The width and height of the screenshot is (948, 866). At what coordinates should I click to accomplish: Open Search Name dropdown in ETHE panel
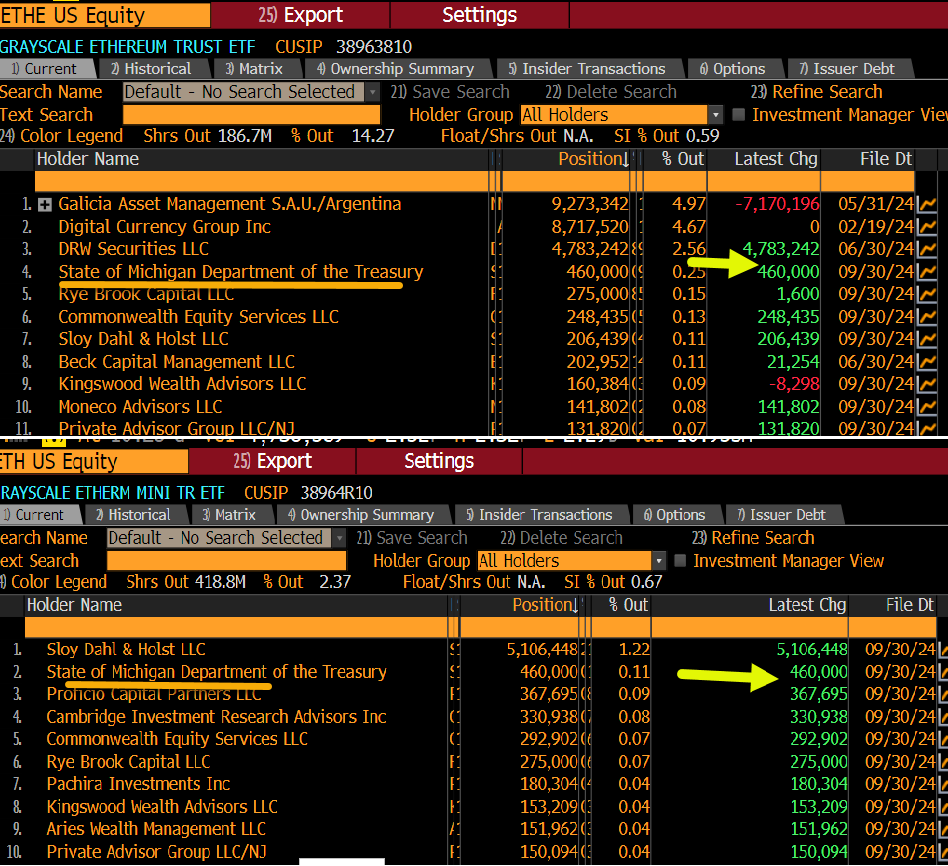372,92
